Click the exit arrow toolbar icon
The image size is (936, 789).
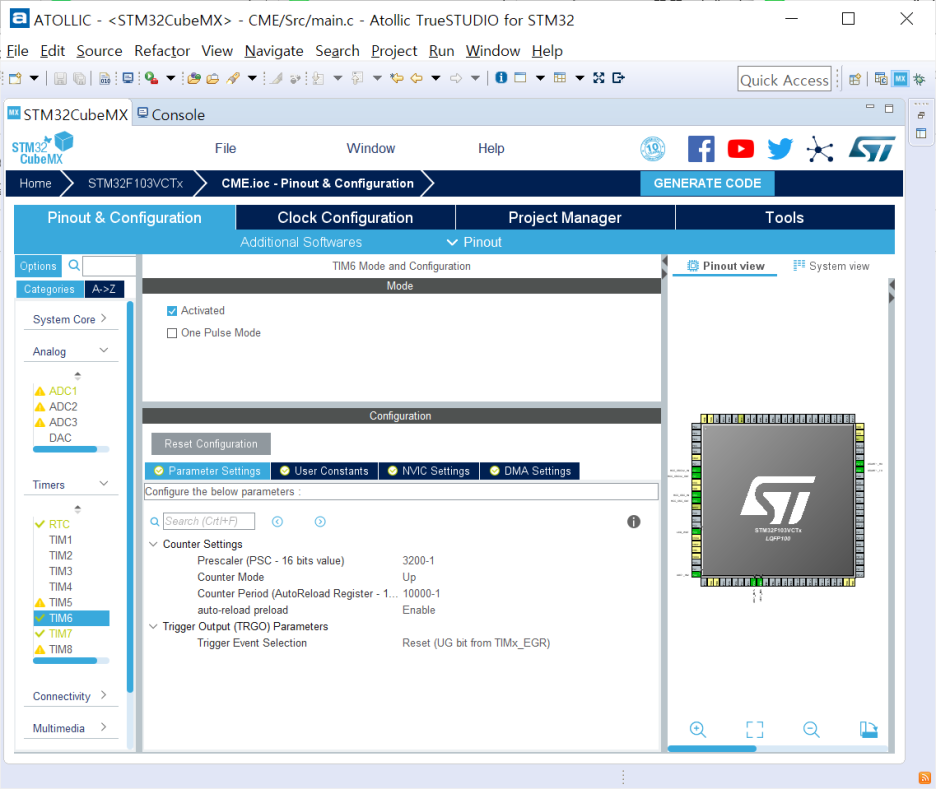618,78
